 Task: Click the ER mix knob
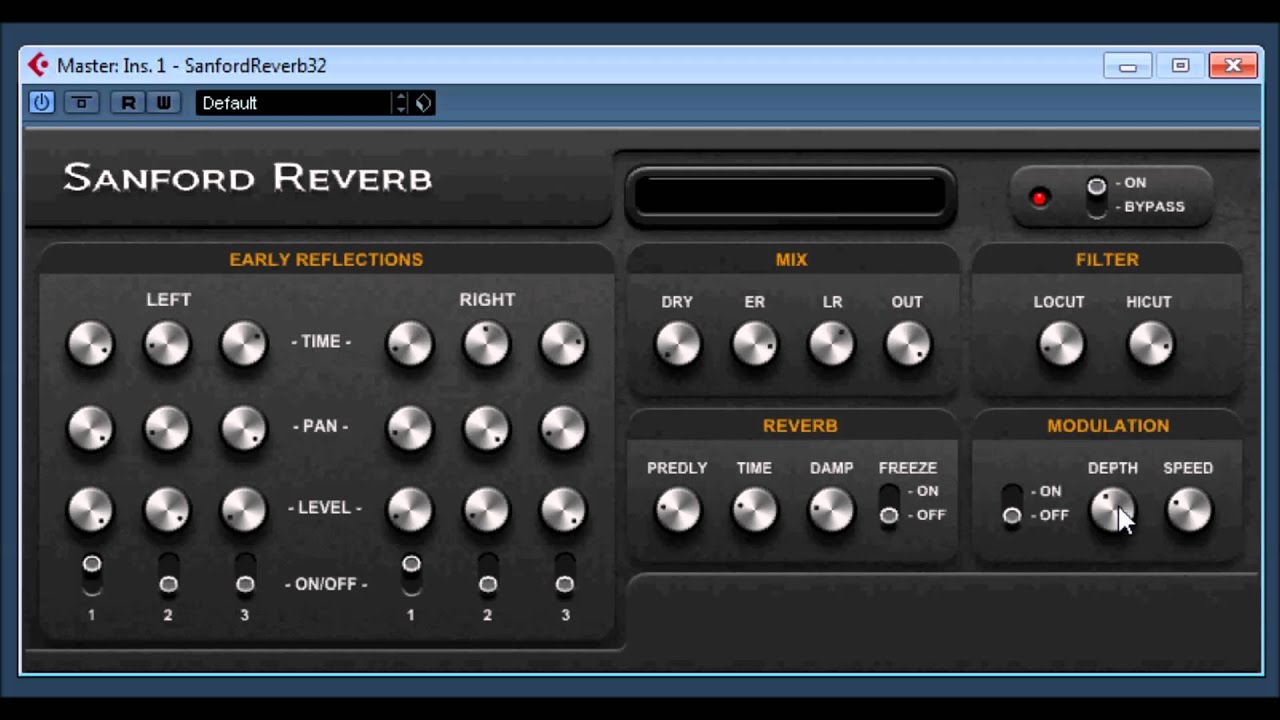(754, 344)
